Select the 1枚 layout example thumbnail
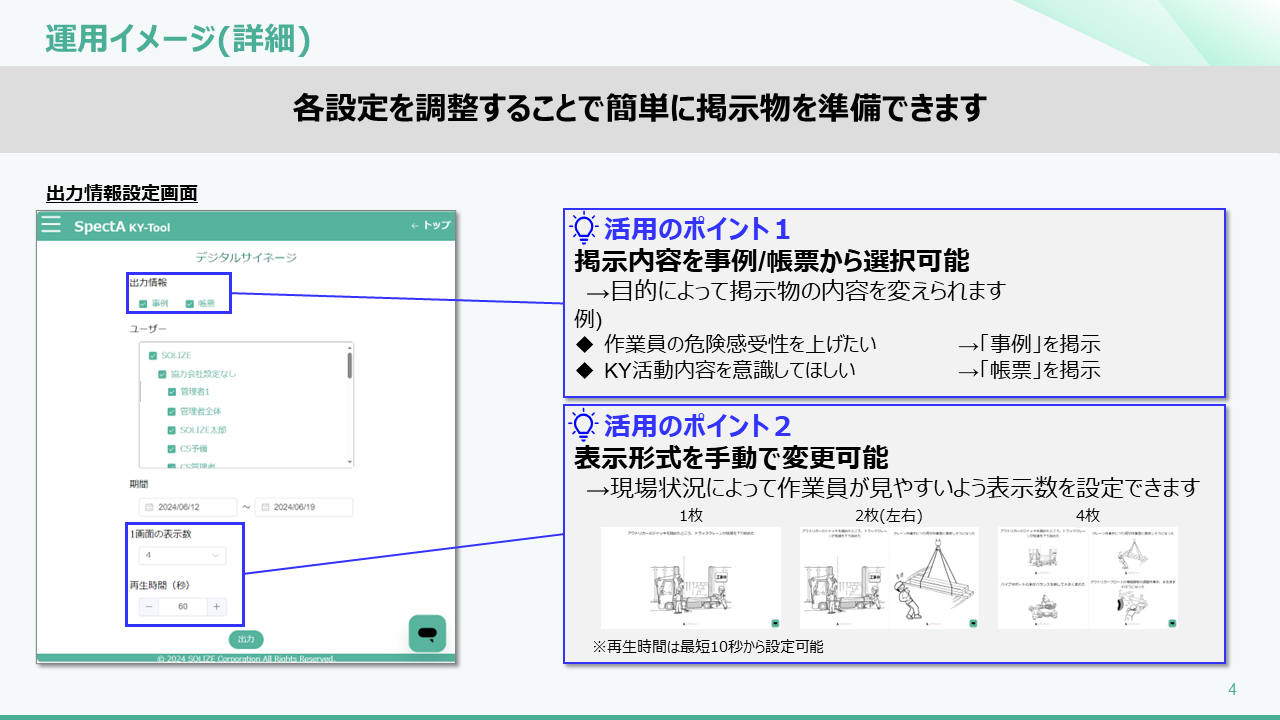The width and height of the screenshot is (1280, 720). click(691, 578)
